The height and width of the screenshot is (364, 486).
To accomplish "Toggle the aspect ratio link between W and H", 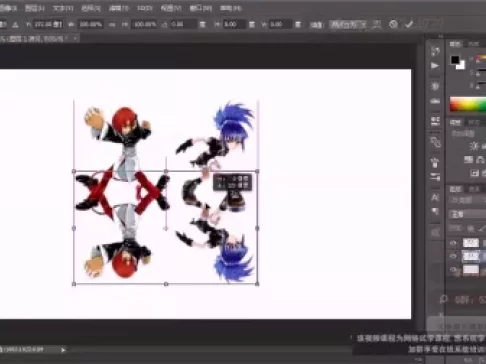I will click(112, 24).
